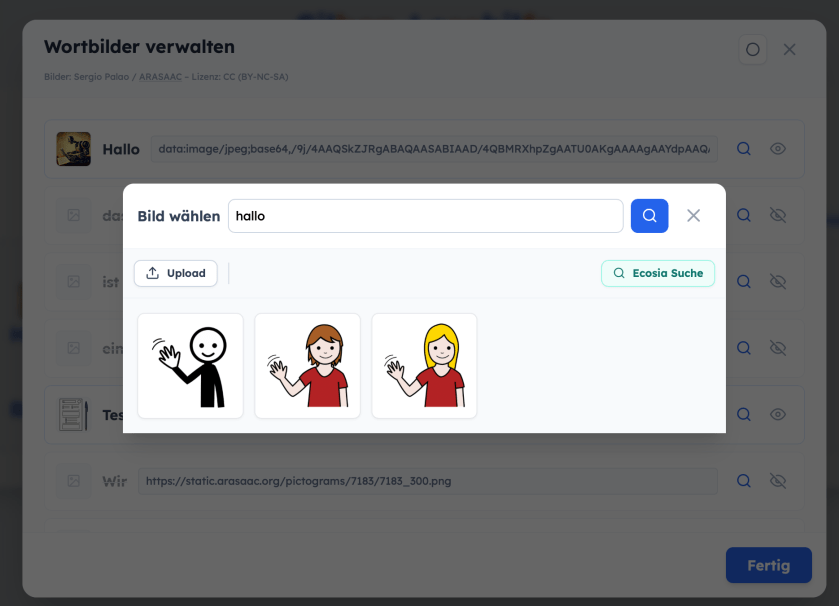Click the Hallo word image thumbnail

pyautogui.click(x=73, y=149)
